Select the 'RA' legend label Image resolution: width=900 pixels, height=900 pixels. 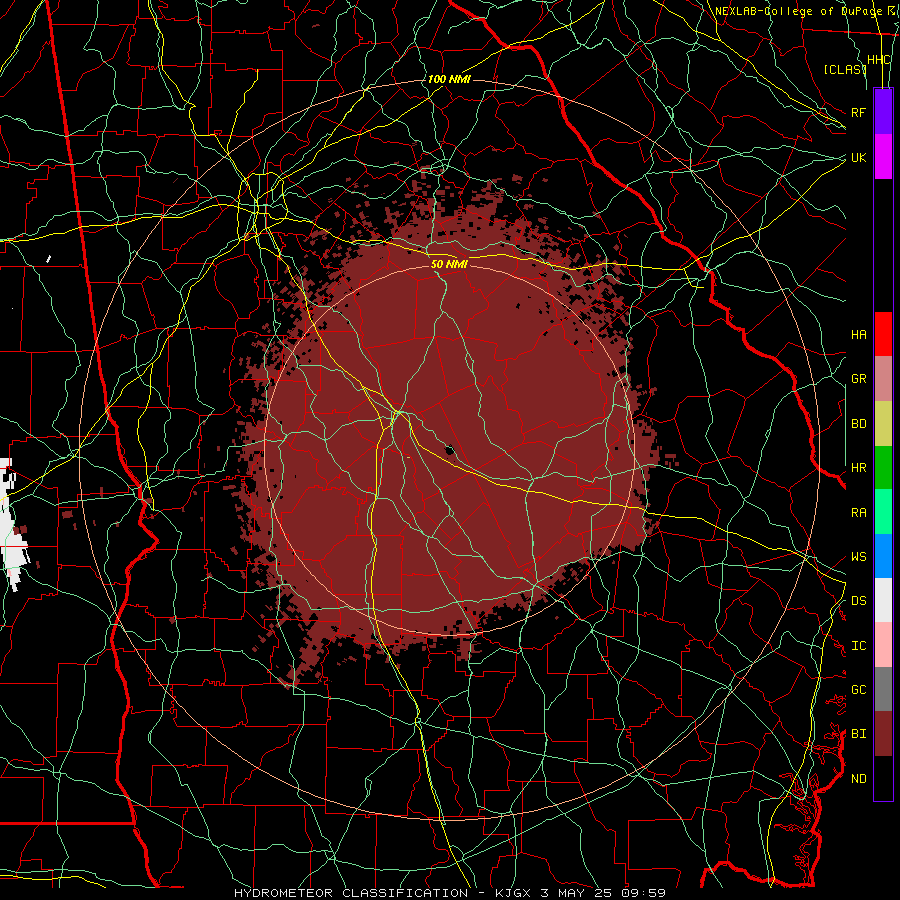(x=858, y=513)
